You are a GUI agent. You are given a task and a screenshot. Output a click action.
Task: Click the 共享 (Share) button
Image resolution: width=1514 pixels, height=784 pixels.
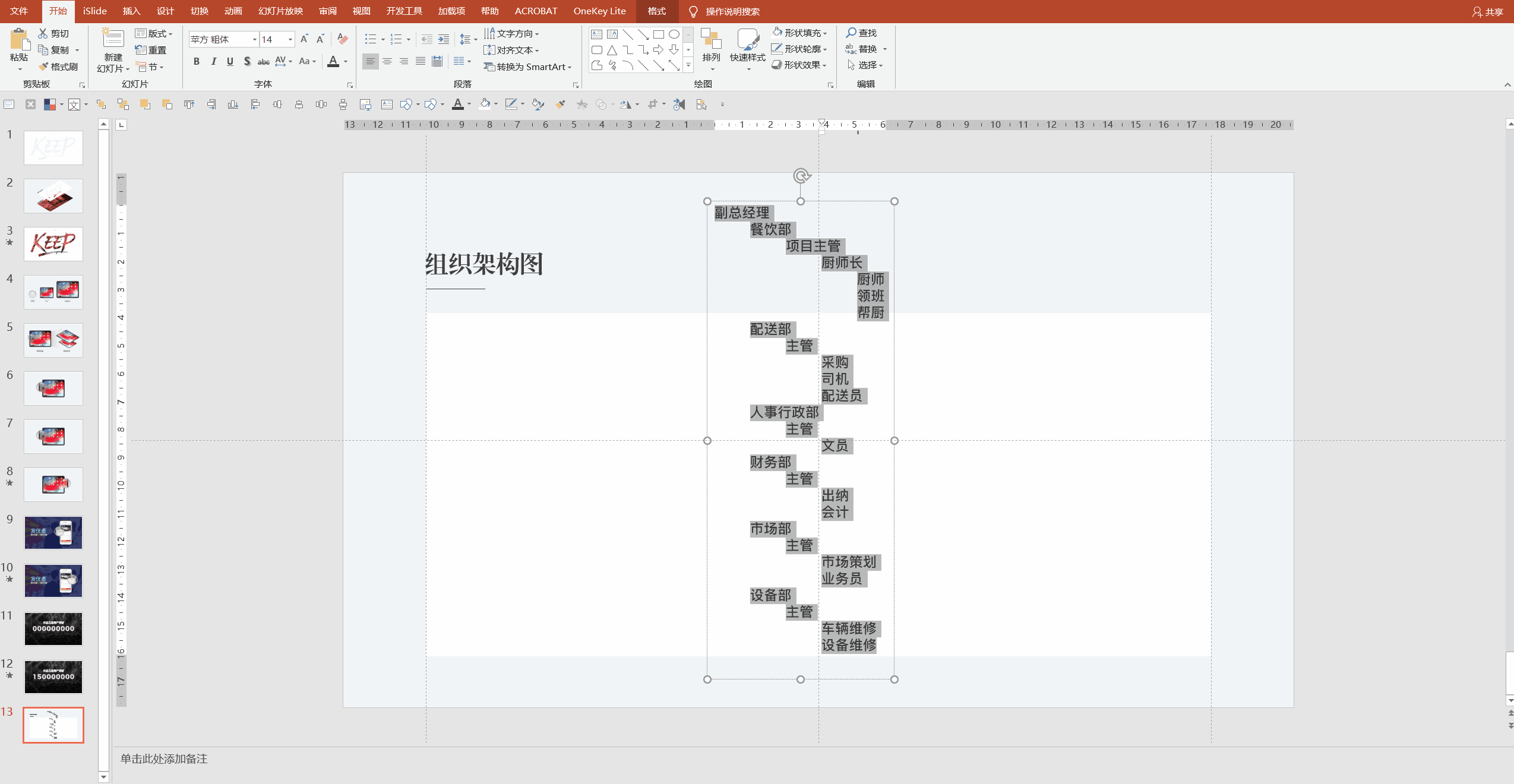tap(1489, 11)
